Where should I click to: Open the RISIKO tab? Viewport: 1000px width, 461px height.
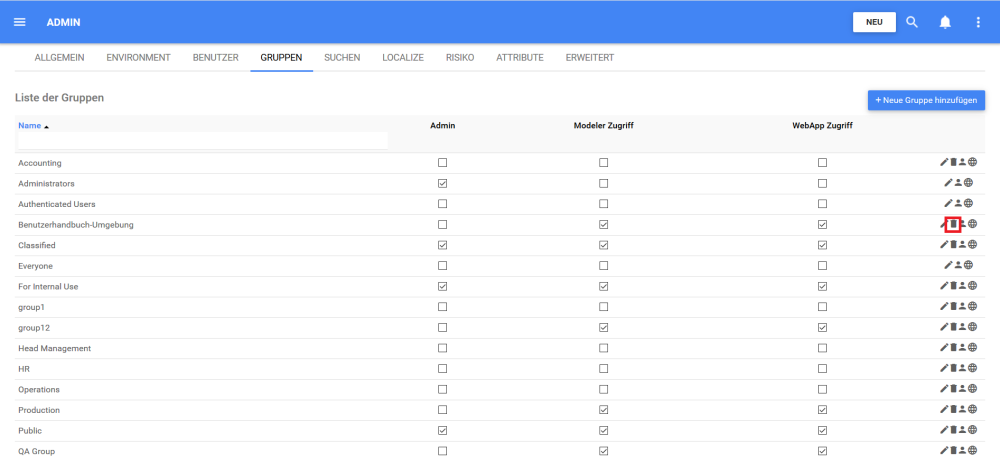(x=460, y=58)
